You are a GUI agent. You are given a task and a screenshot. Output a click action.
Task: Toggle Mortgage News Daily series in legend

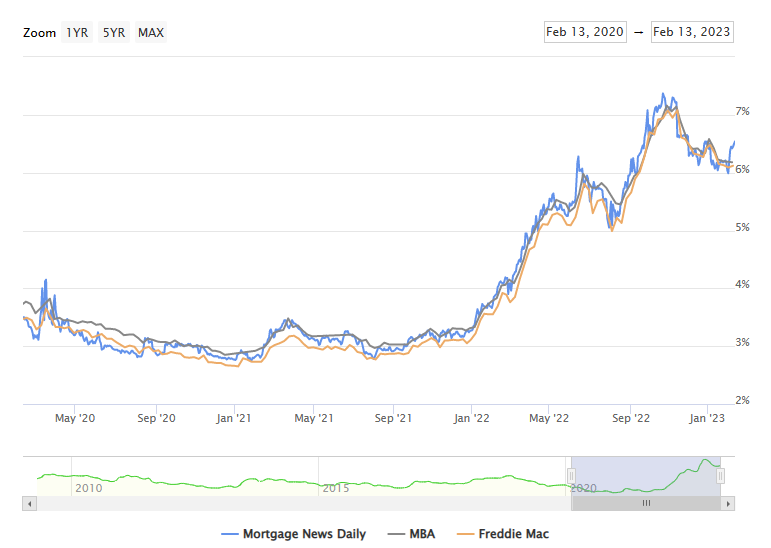coord(294,534)
